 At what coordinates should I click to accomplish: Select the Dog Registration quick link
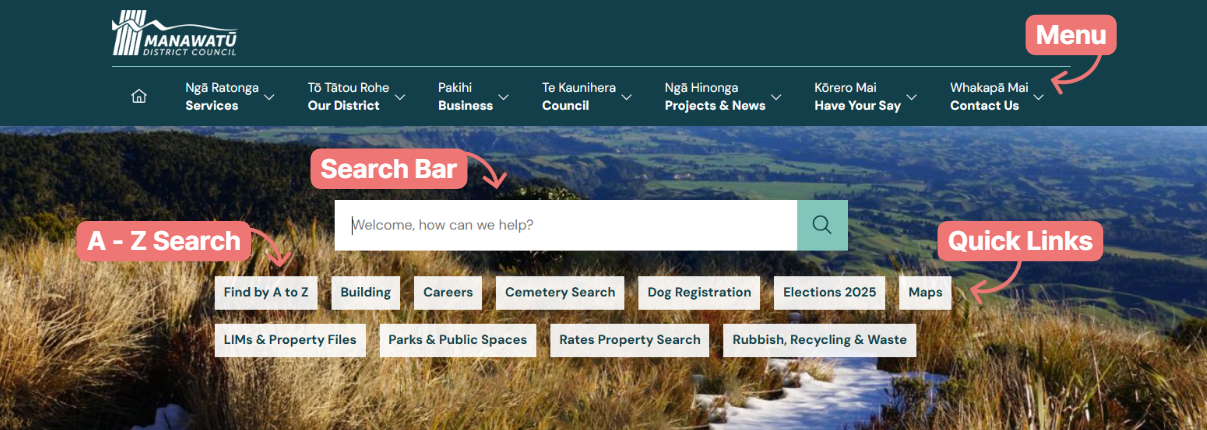(699, 293)
